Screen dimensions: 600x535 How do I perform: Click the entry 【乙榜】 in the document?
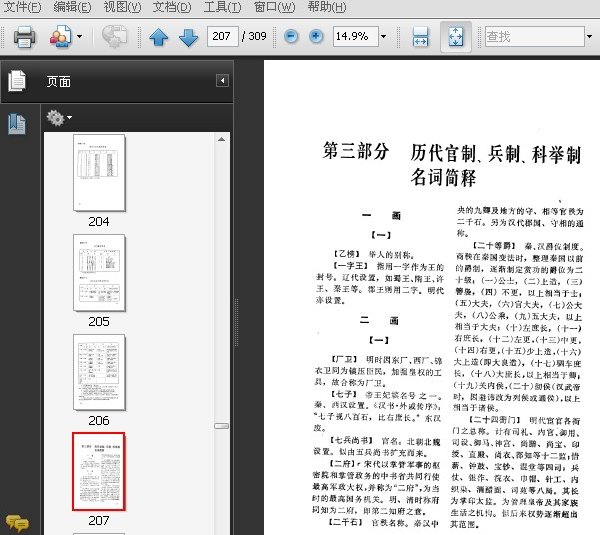click(x=346, y=254)
